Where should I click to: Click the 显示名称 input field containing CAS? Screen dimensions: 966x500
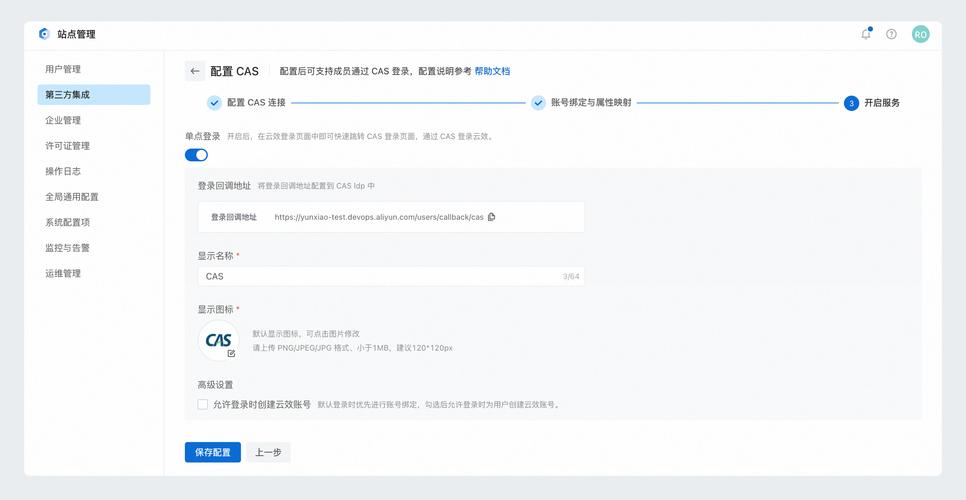click(x=391, y=276)
